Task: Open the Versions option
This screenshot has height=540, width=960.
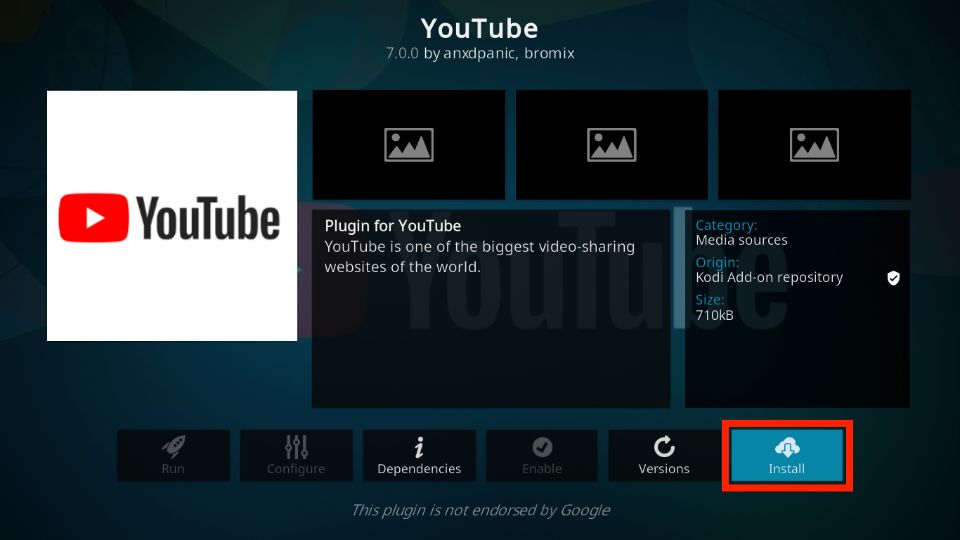Action: click(x=664, y=456)
